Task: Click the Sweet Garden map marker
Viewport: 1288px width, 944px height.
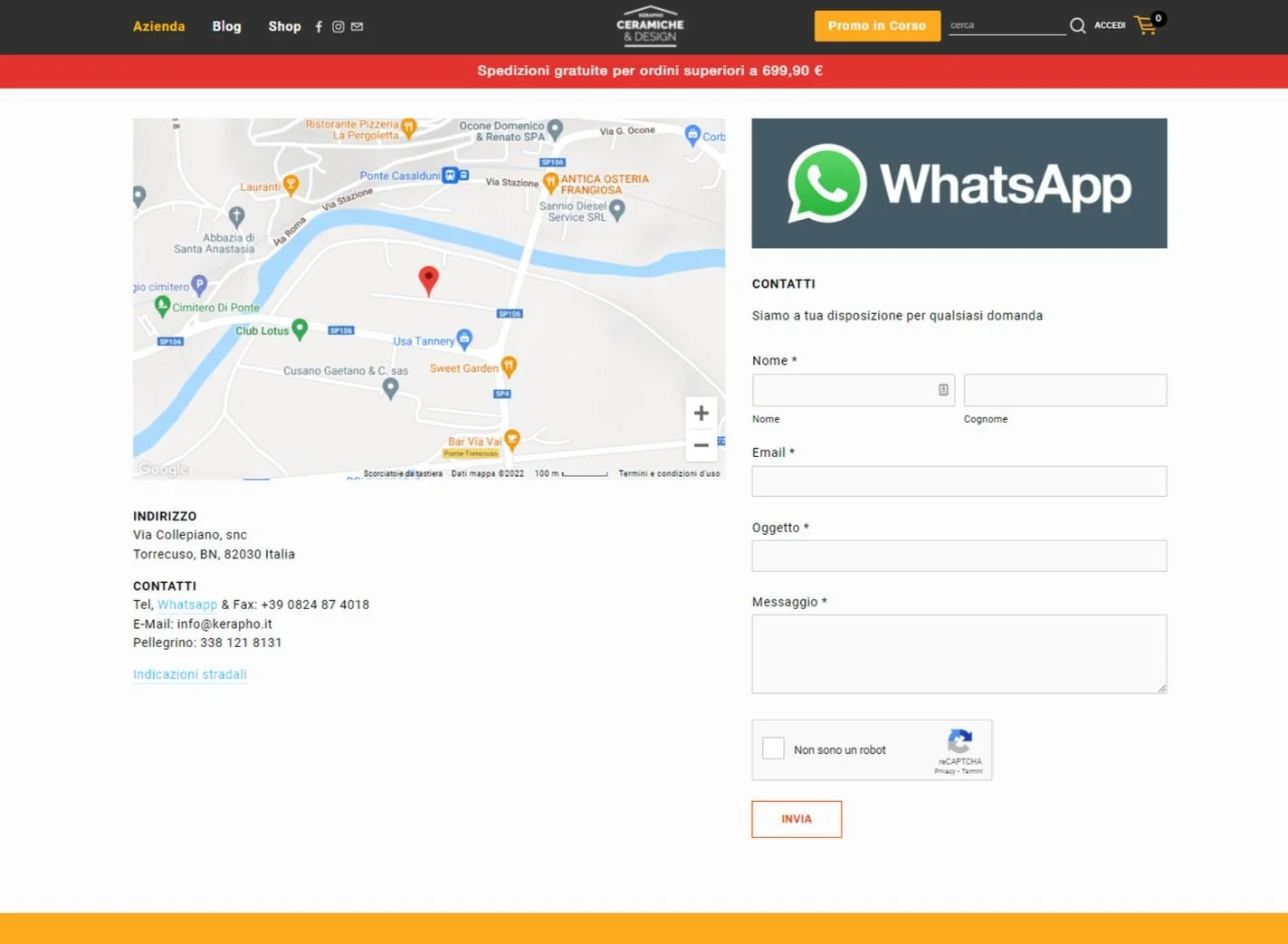Action: tap(509, 367)
